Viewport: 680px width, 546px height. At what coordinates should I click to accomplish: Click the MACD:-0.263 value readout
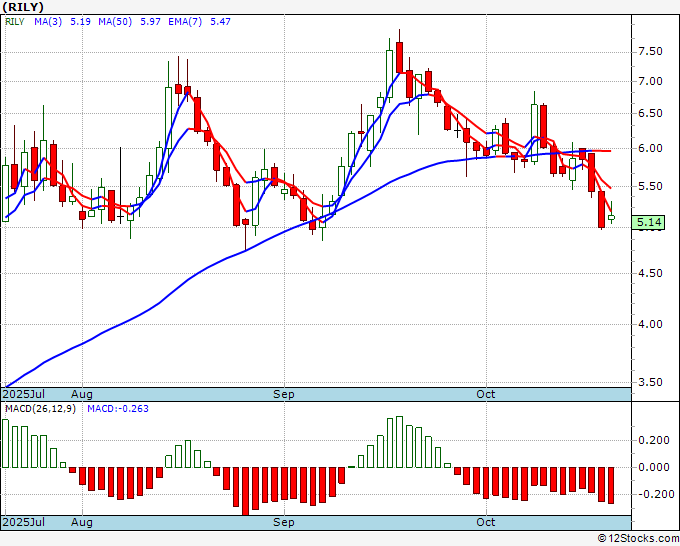click(118, 409)
